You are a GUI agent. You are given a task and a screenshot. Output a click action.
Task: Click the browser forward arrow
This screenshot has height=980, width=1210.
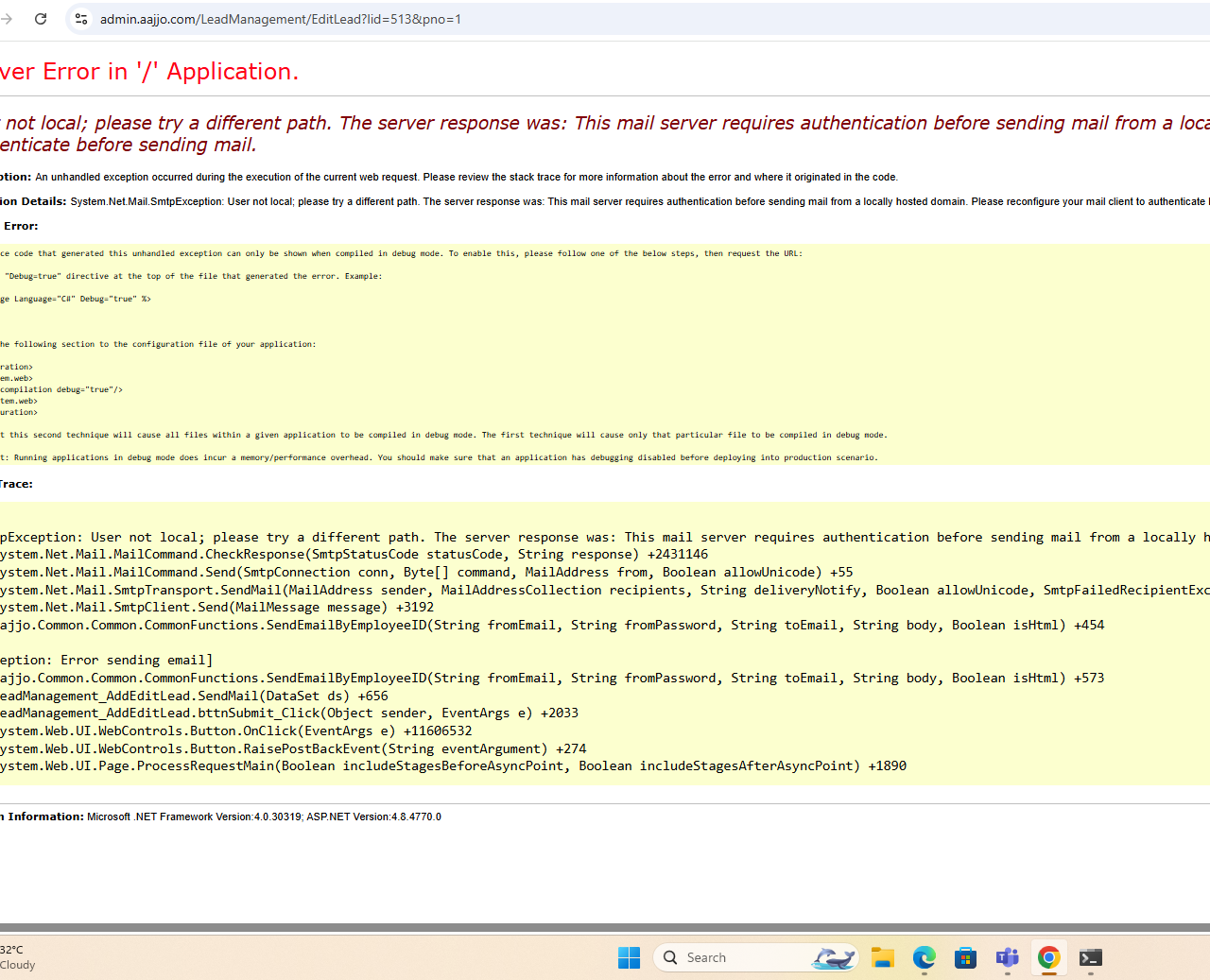click(7, 19)
